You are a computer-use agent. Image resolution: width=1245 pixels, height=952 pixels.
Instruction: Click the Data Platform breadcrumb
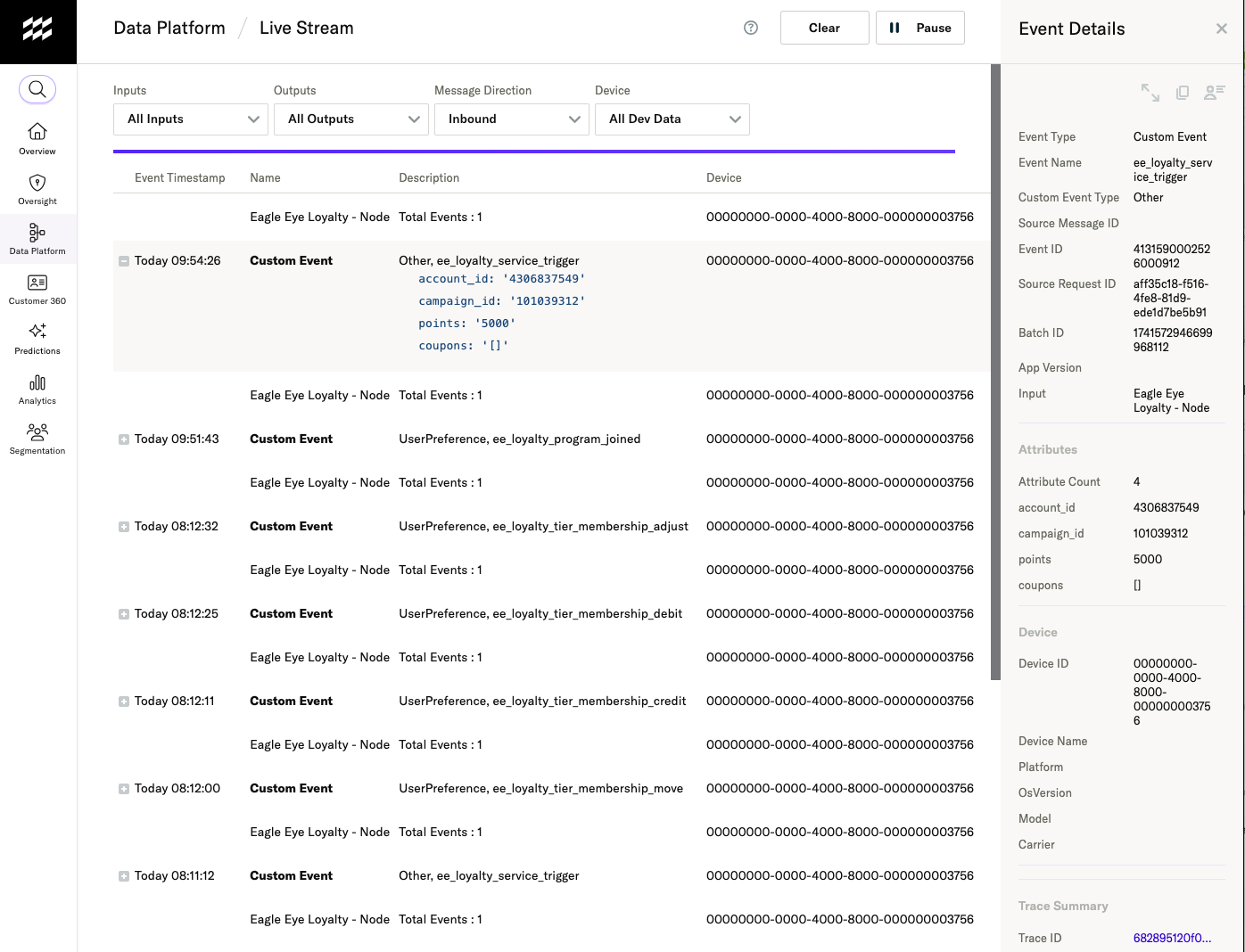(x=169, y=29)
